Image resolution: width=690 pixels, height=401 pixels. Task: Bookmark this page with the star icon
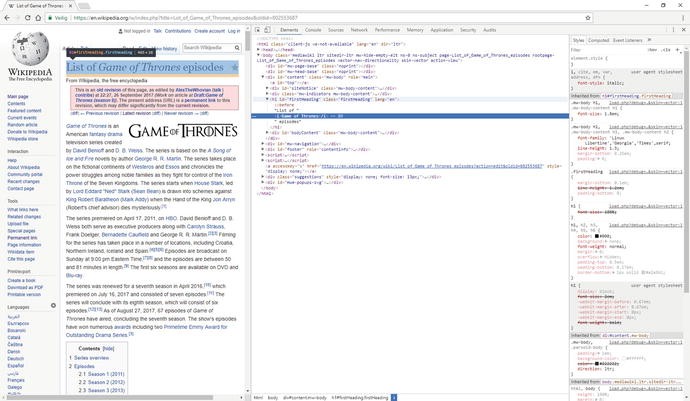coord(587,18)
